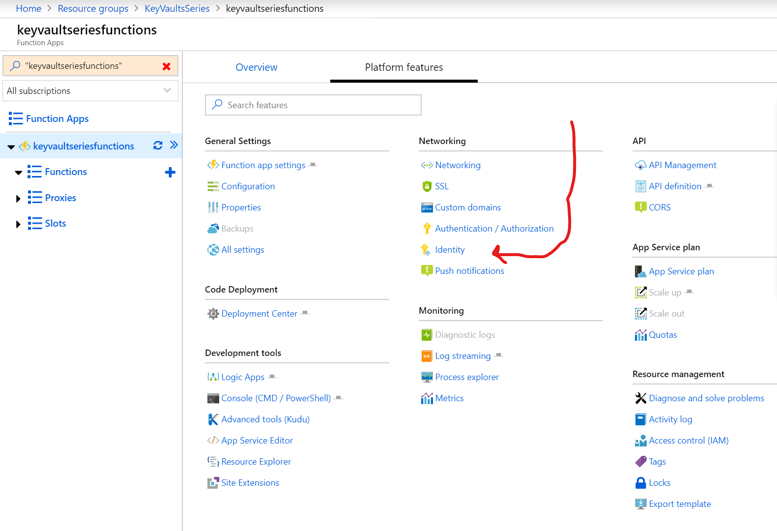The image size is (777, 531).
Task: Click the Search features input box
Action: (x=313, y=105)
